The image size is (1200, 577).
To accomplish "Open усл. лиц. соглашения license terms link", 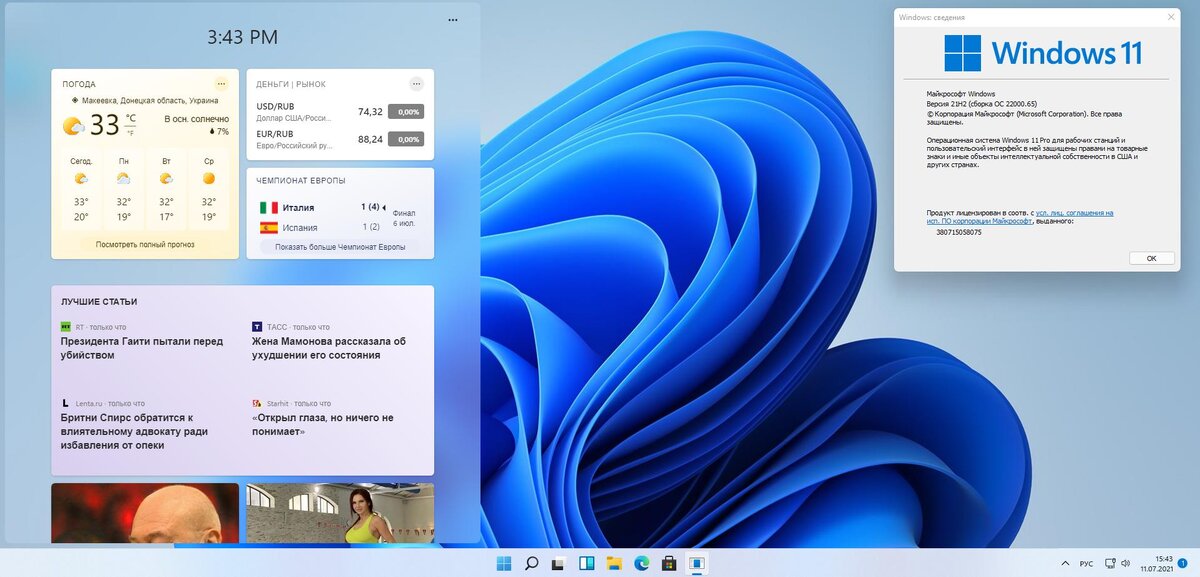I will point(1075,213).
